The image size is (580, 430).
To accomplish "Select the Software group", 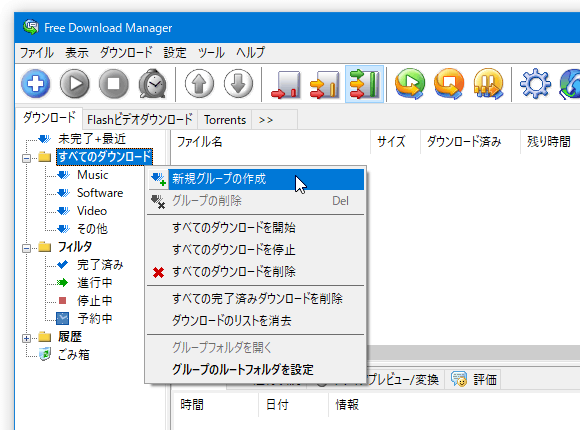I will (x=100, y=193).
